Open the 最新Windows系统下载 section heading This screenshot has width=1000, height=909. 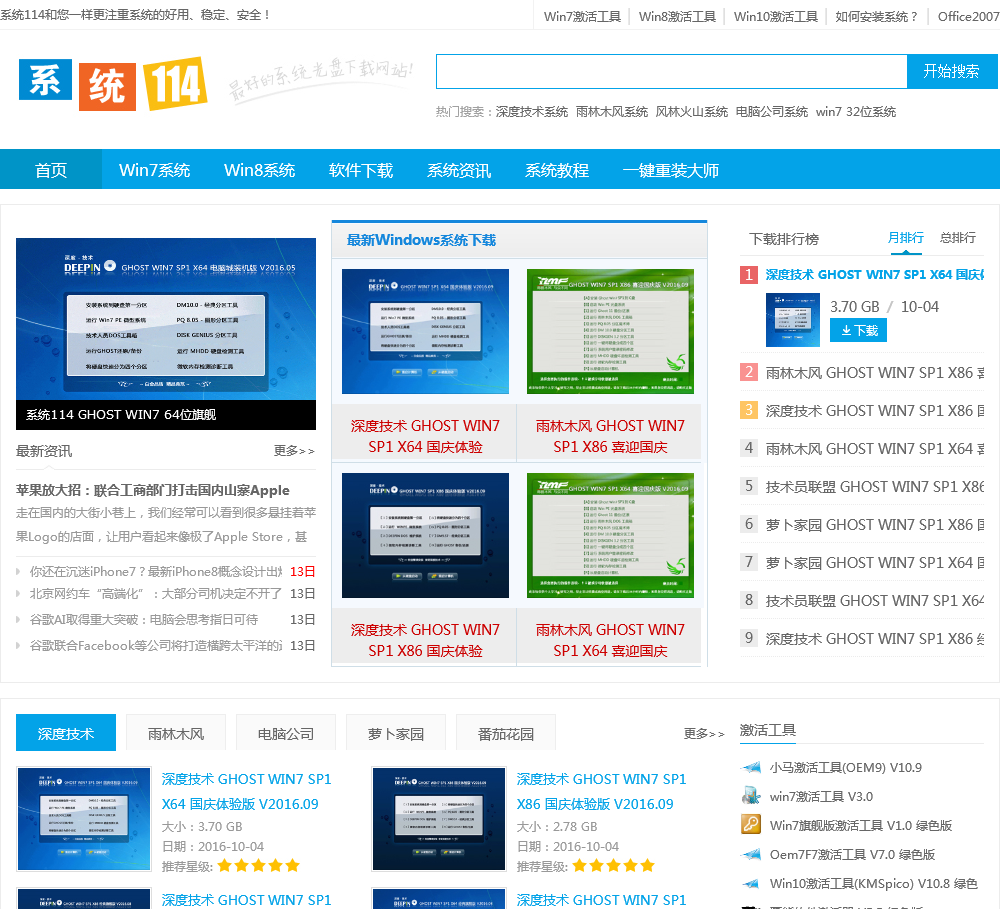pos(422,240)
